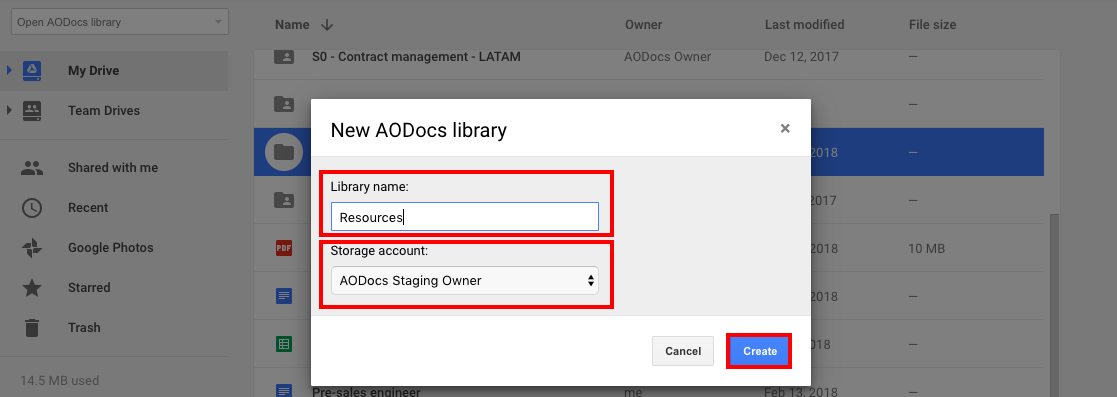
Task: Click the Create button in the dialog
Action: click(759, 351)
